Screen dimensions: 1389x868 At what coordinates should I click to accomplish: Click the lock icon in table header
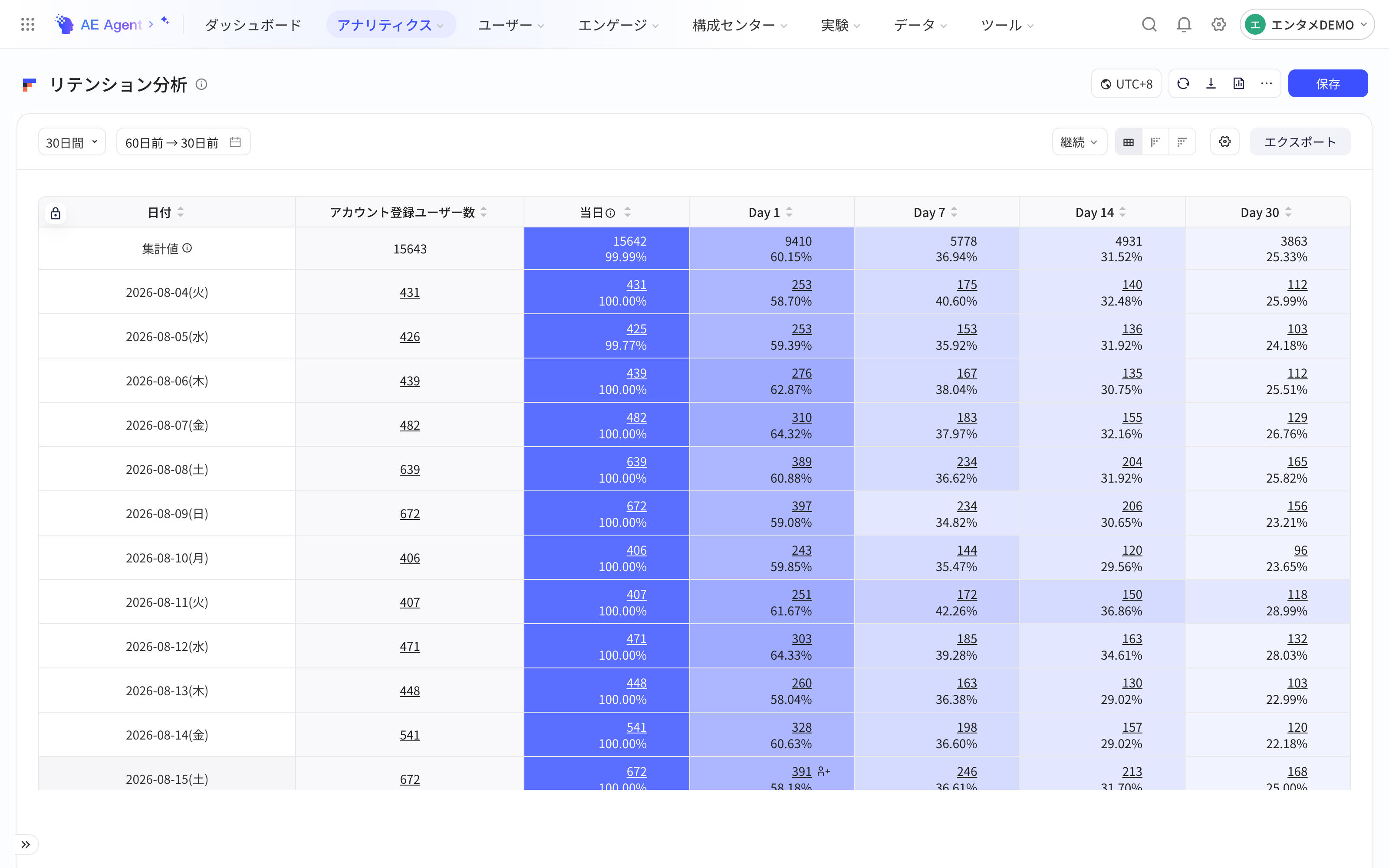click(x=56, y=214)
